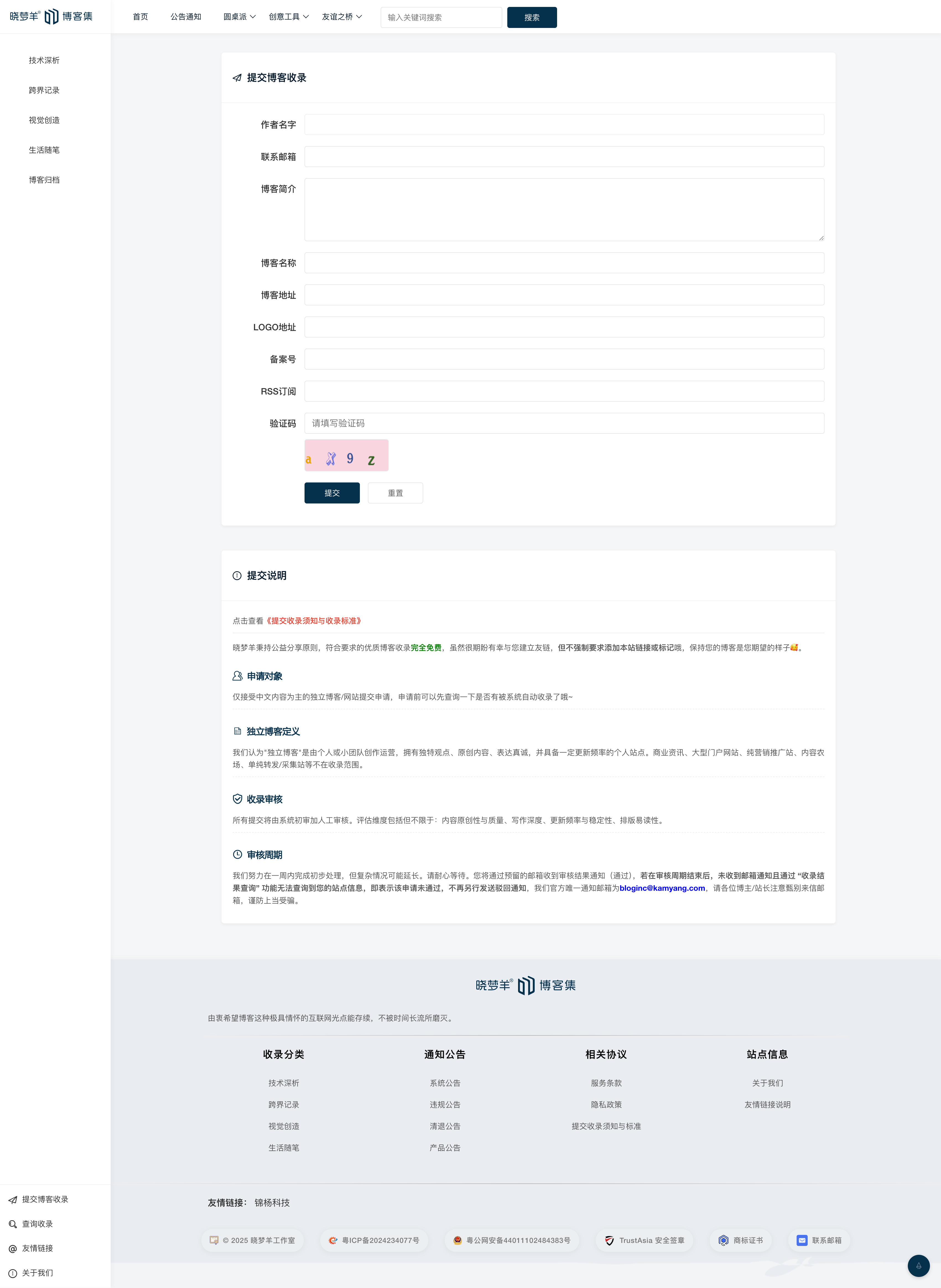Go to 公告通知 in the top menu

click(186, 17)
